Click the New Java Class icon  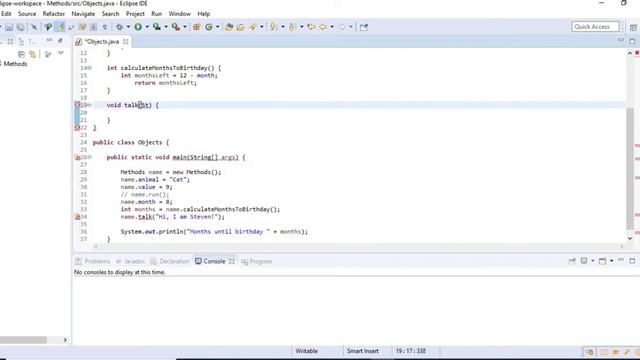pos(209,27)
